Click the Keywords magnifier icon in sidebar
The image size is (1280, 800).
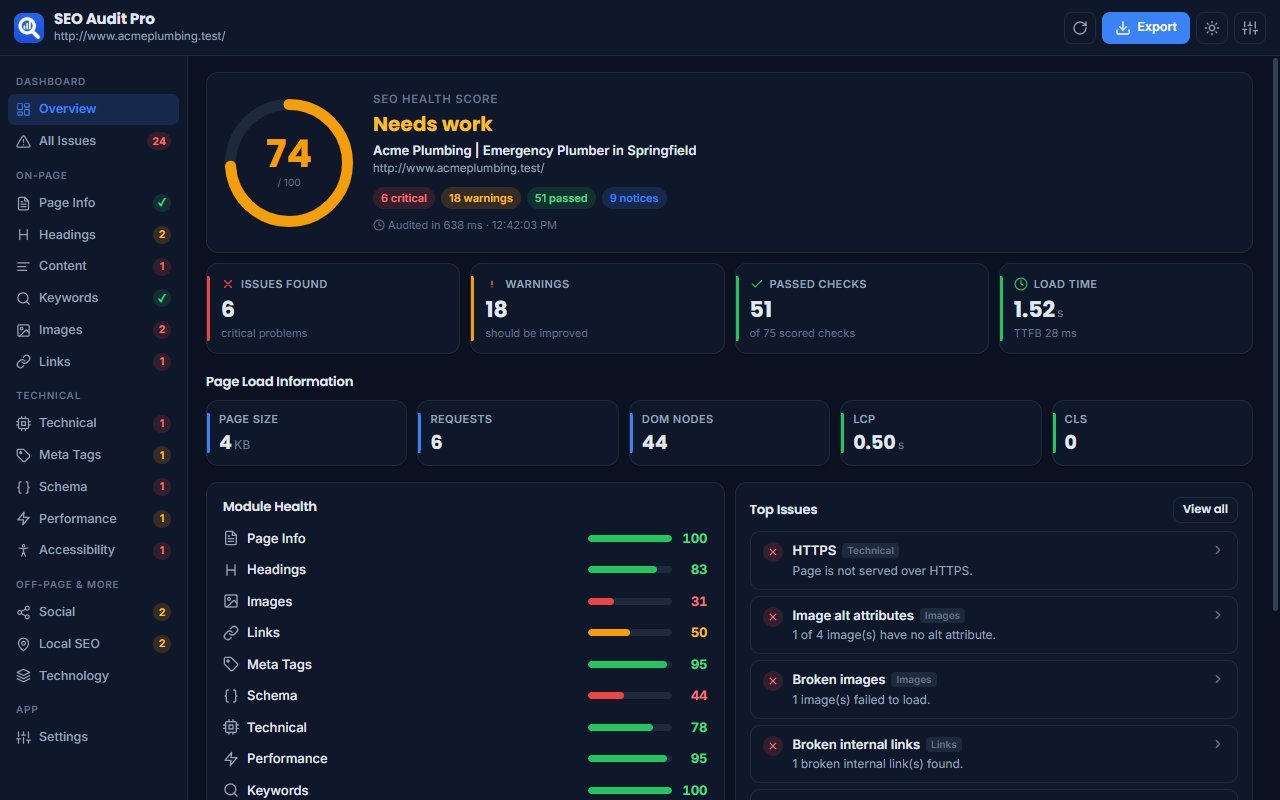point(23,298)
